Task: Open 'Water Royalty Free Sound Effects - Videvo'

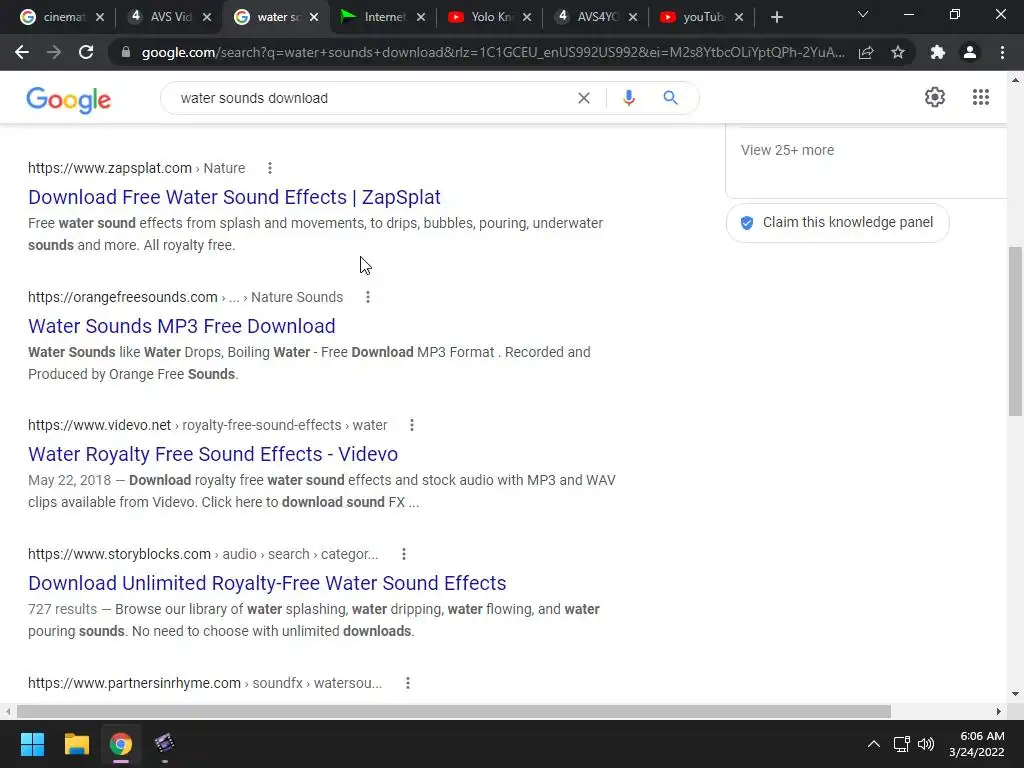Action: tap(213, 455)
